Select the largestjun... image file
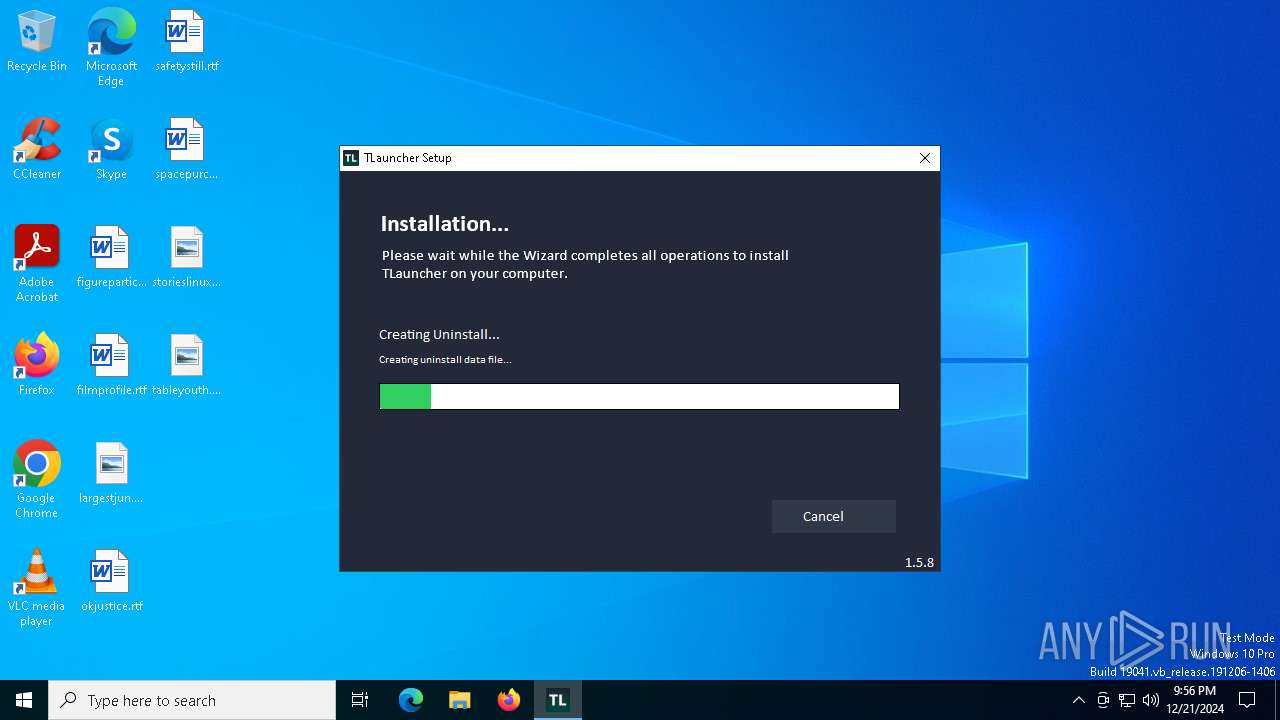This screenshot has width=1280, height=720. point(111,474)
